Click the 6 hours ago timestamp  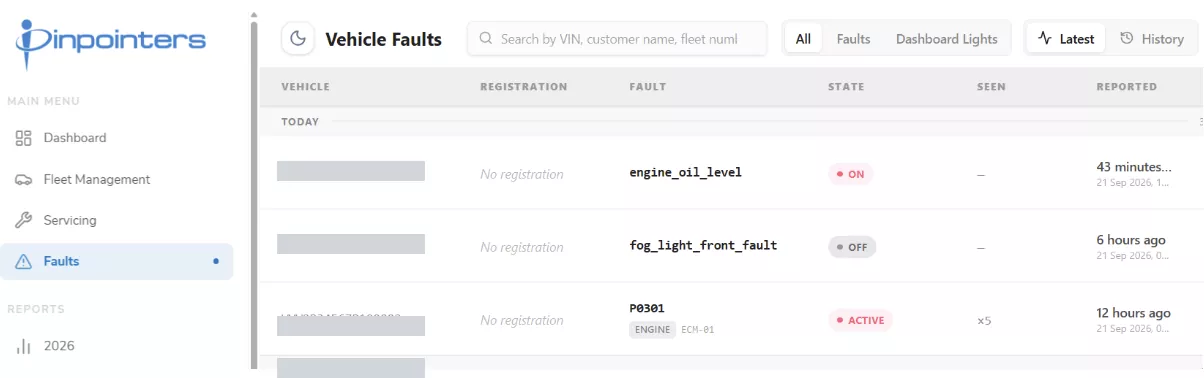[x=1131, y=240]
